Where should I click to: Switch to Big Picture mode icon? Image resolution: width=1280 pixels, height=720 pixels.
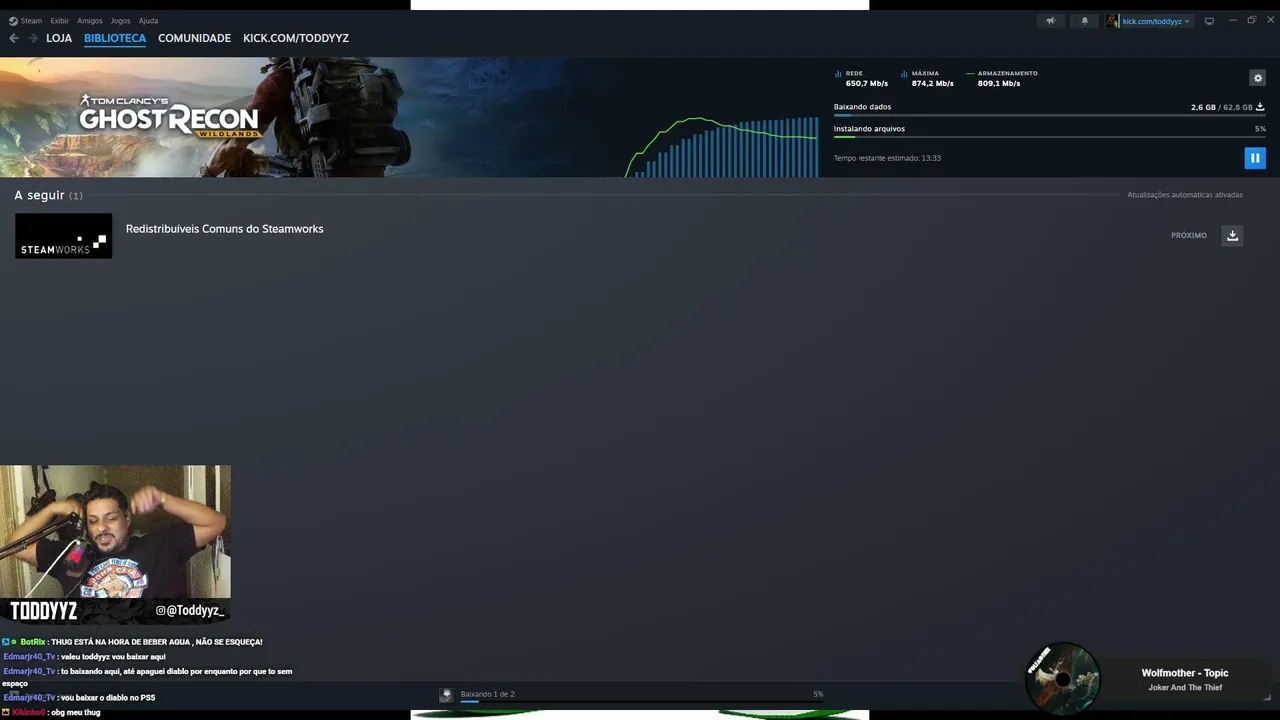point(1209,20)
